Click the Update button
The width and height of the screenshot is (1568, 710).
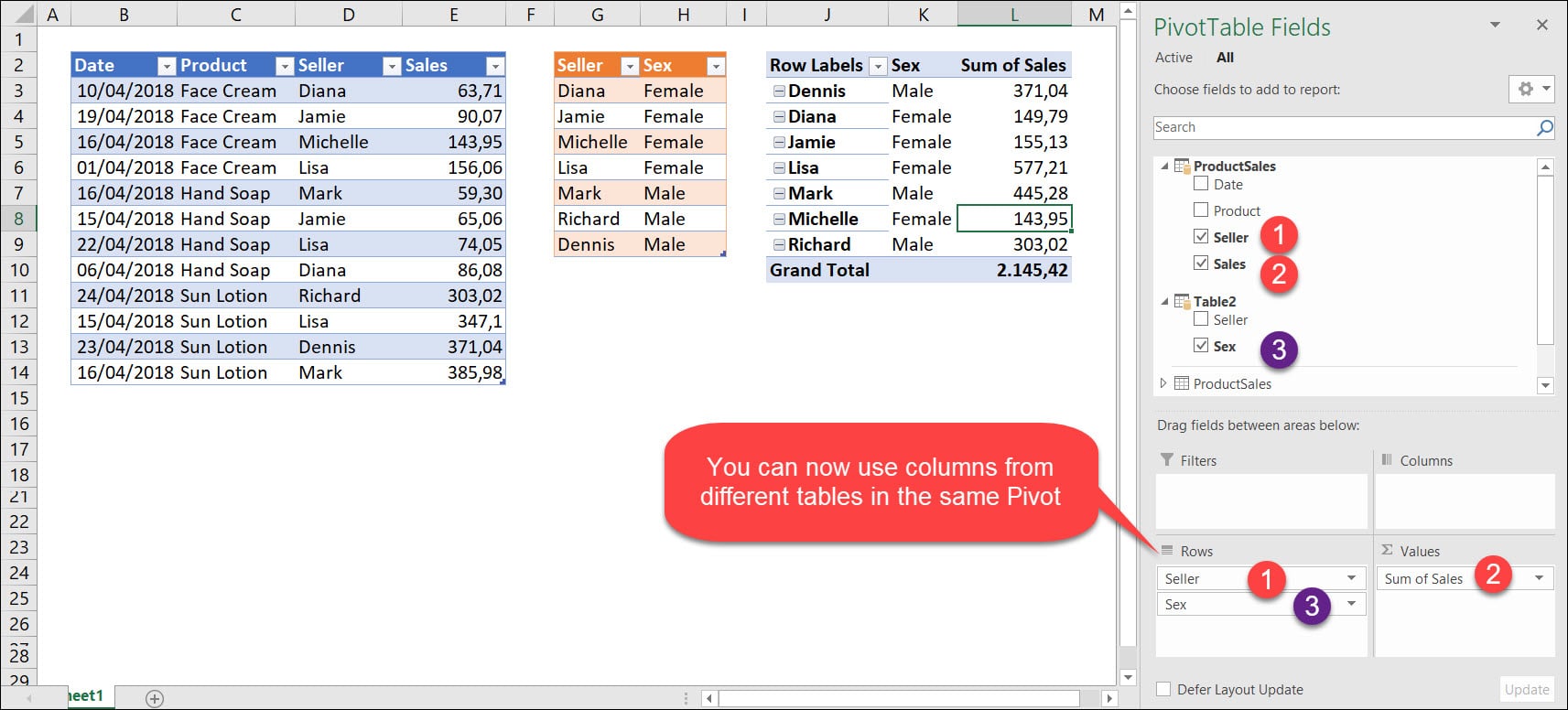[1527, 689]
